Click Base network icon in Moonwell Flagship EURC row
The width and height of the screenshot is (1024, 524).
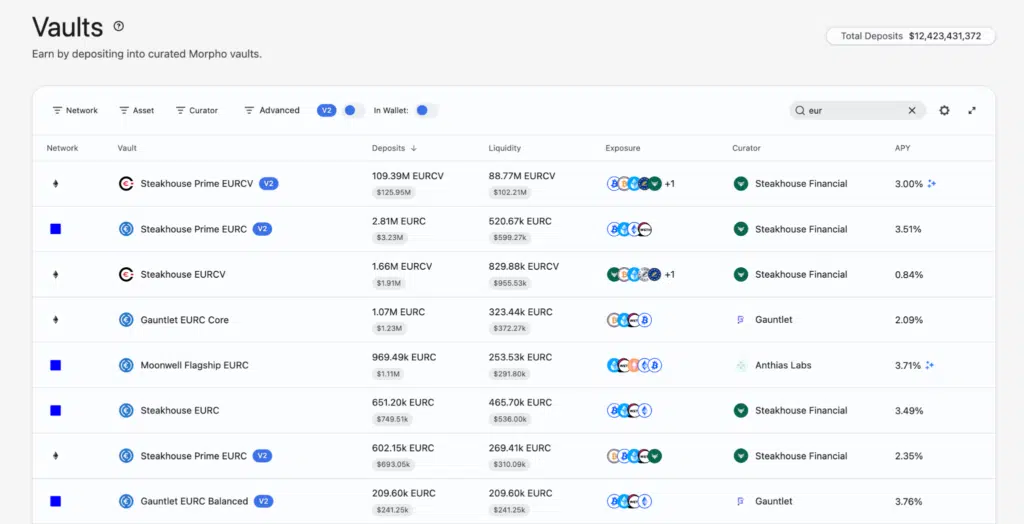[x=56, y=365]
